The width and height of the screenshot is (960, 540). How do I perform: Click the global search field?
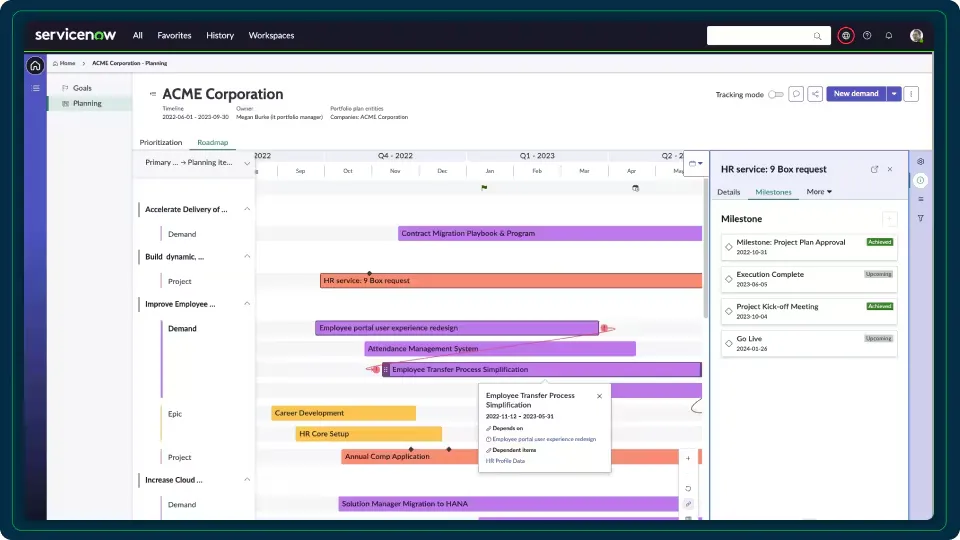click(x=768, y=36)
